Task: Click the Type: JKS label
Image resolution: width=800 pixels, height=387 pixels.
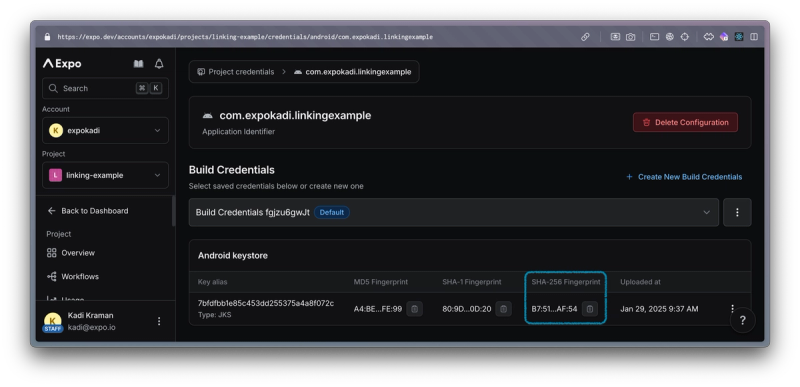Action: (214, 315)
